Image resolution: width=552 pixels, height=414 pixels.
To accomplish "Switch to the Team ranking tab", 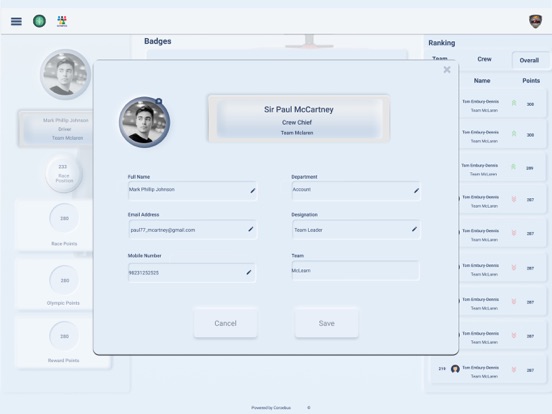I will [x=440, y=58].
